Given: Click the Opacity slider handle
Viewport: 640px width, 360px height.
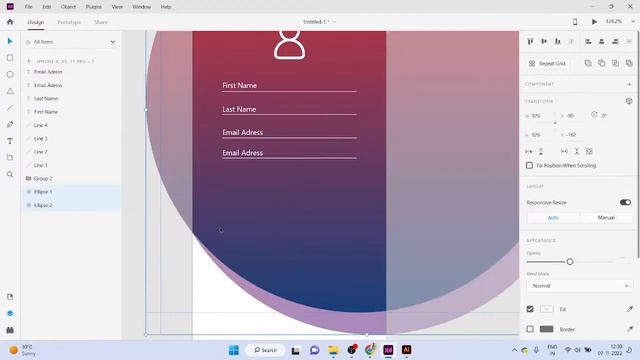Looking at the screenshot, I should (x=570, y=262).
